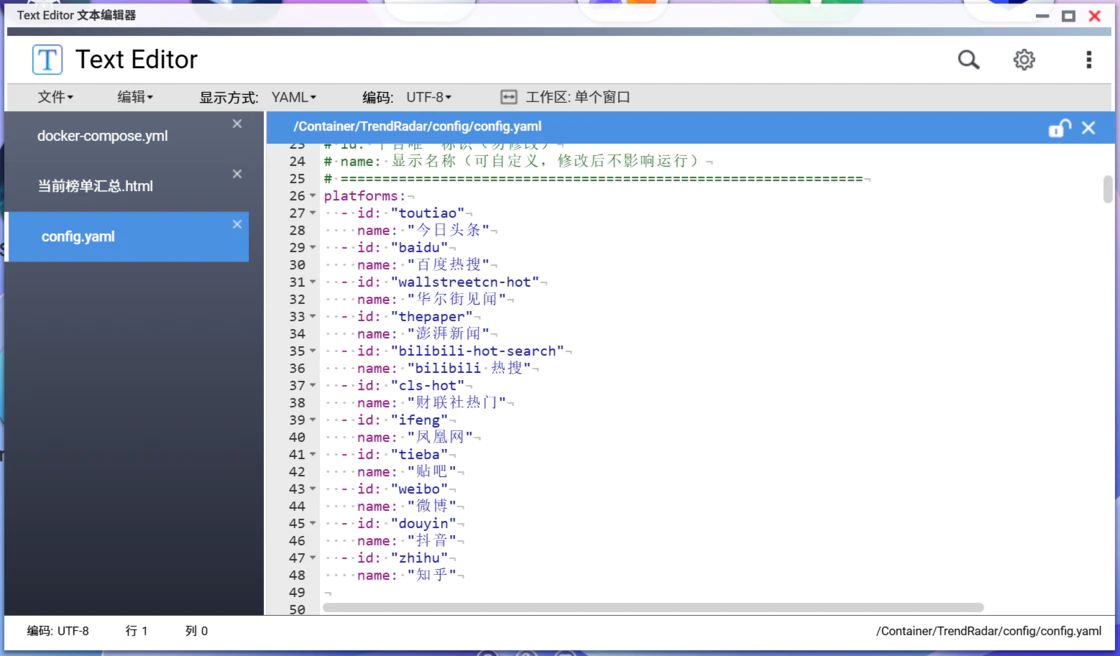Click the "thepaper" id value

431,317
